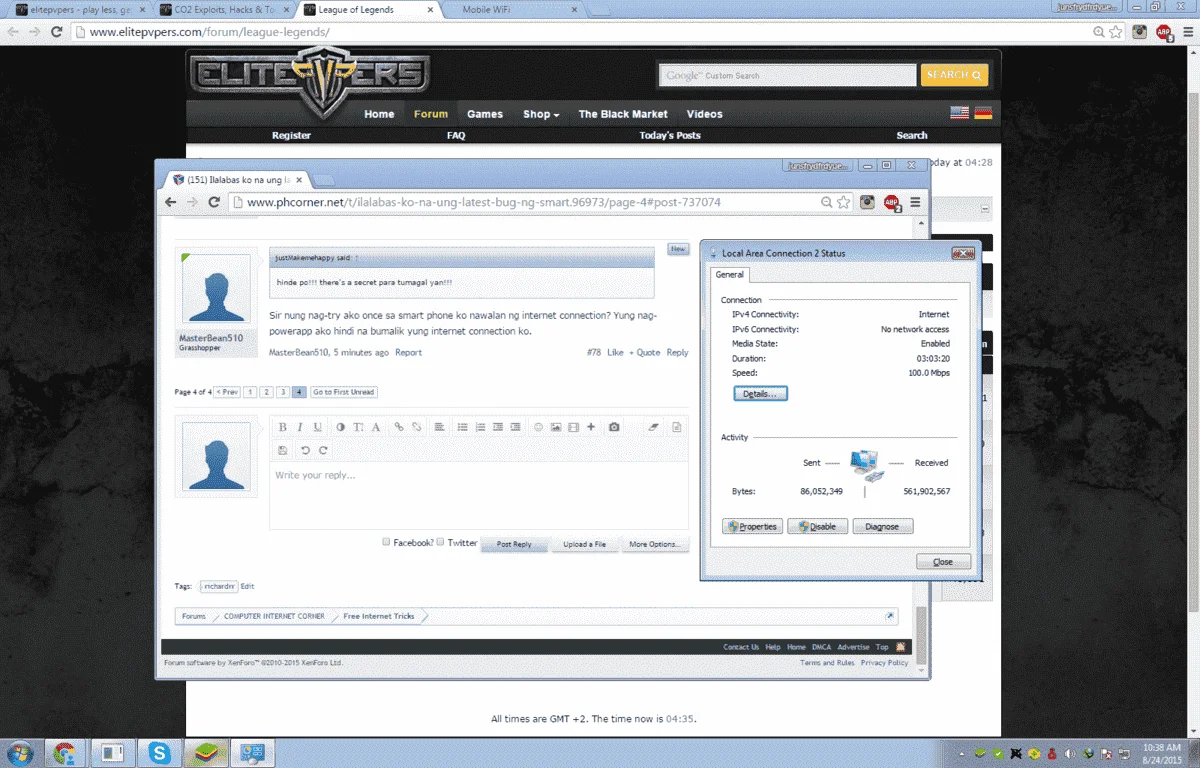Open Games in elitepvpers navigation
Viewport: 1200px width, 768px height.
tap(485, 114)
